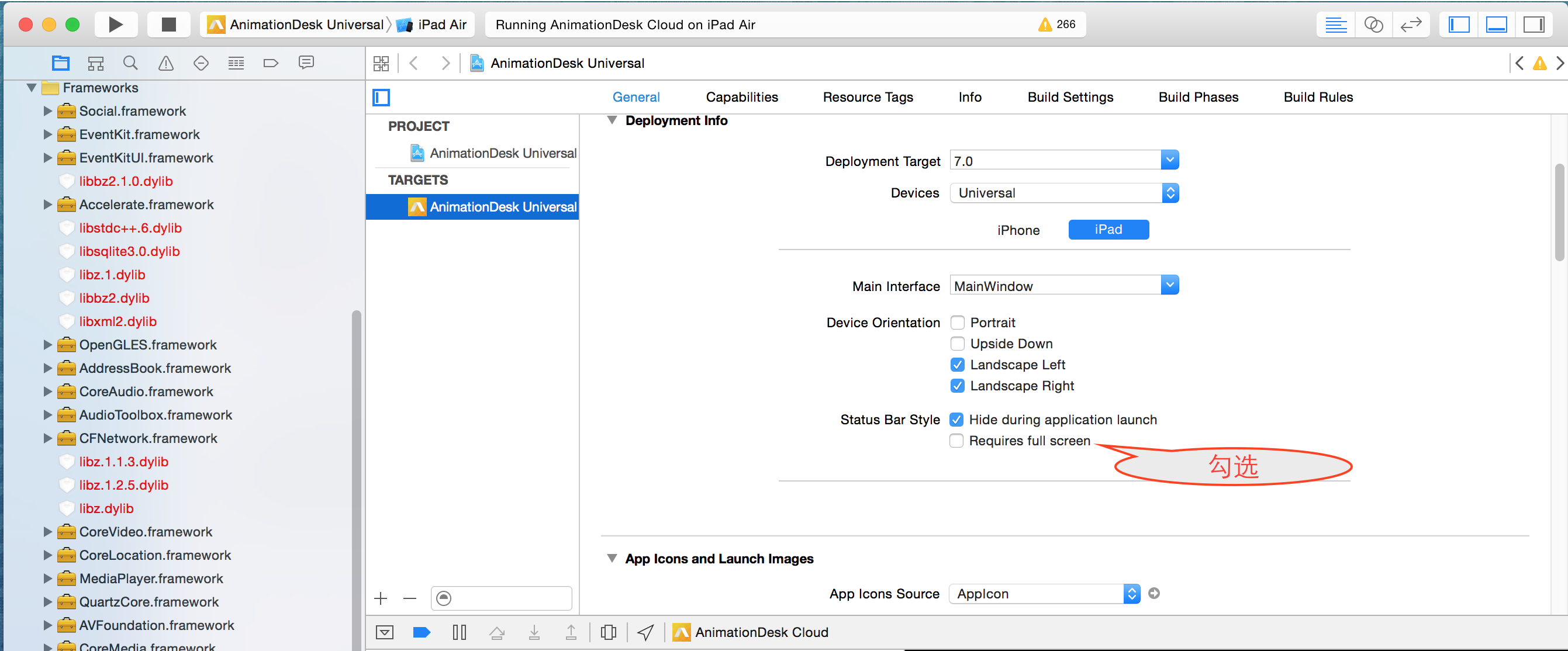Open the Debug navigator
Viewport: 1568px width, 651px height.
pyautogui.click(x=236, y=63)
